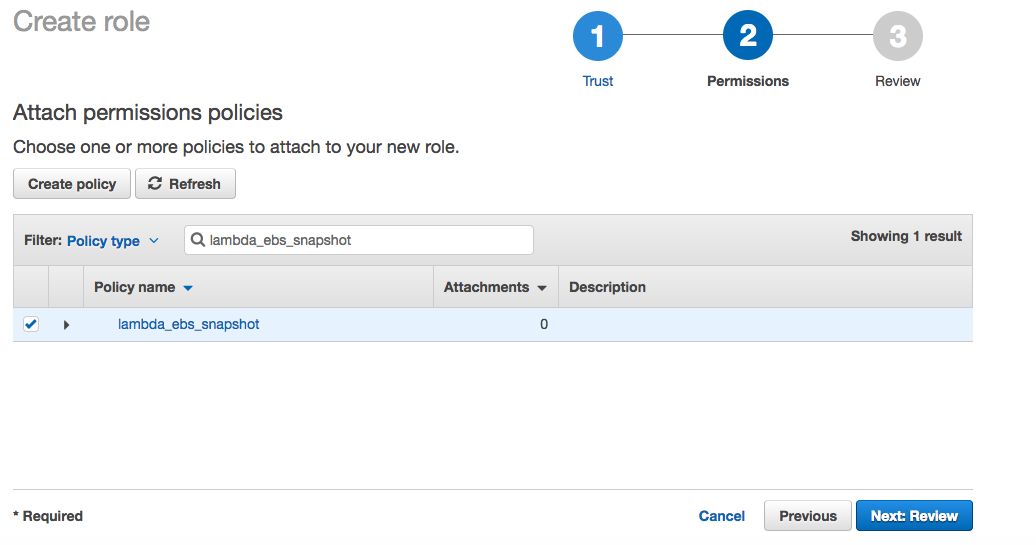The width and height of the screenshot is (1036, 545).
Task: Click the Review step label
Action: (897, 81)
